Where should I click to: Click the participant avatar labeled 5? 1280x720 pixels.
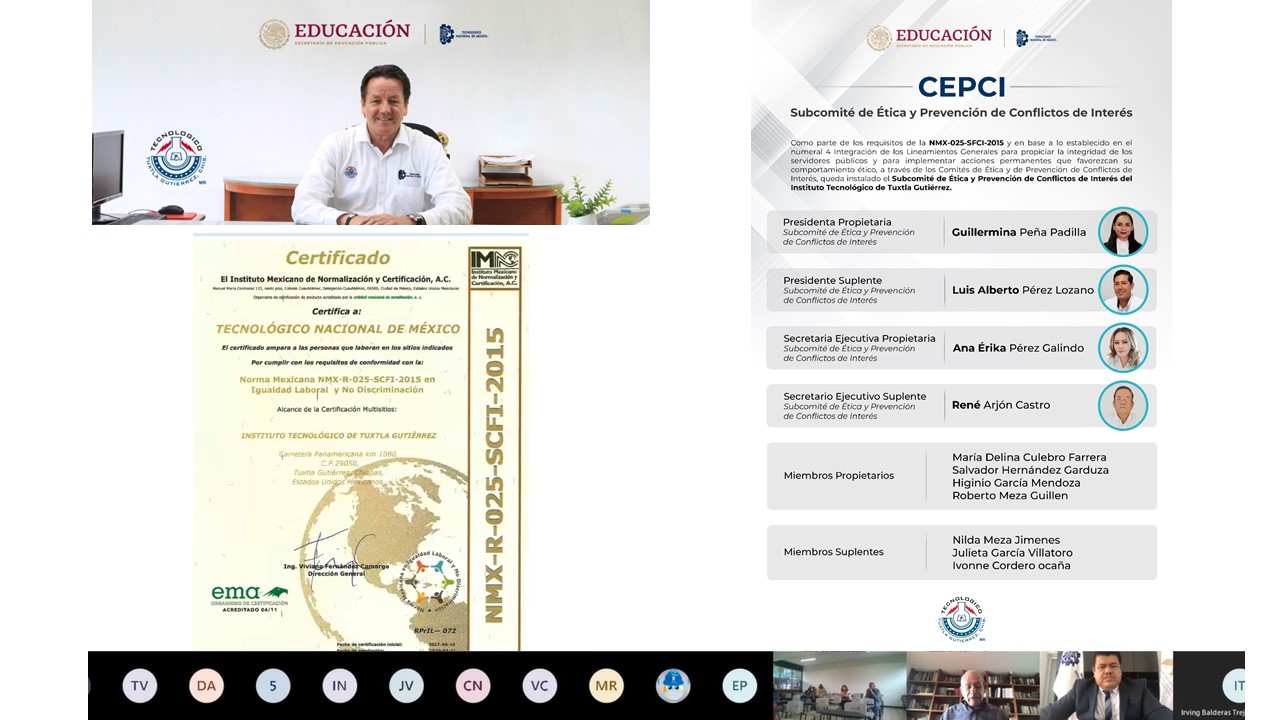273,686
